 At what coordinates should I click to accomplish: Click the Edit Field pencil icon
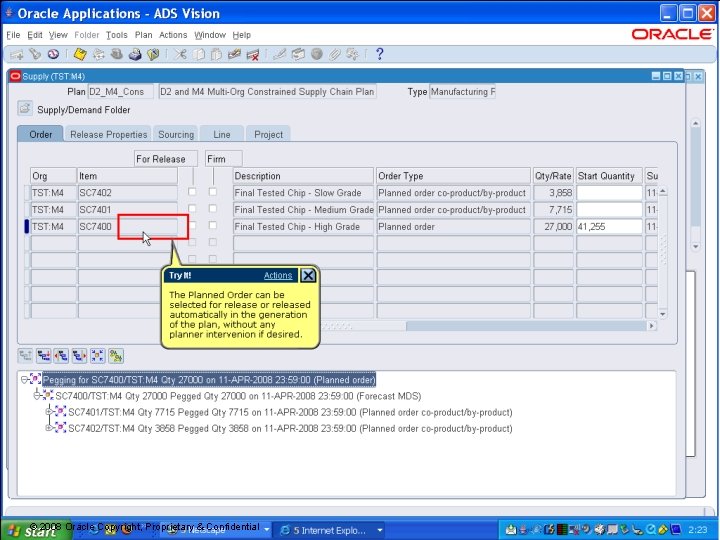tap(280, 54)
